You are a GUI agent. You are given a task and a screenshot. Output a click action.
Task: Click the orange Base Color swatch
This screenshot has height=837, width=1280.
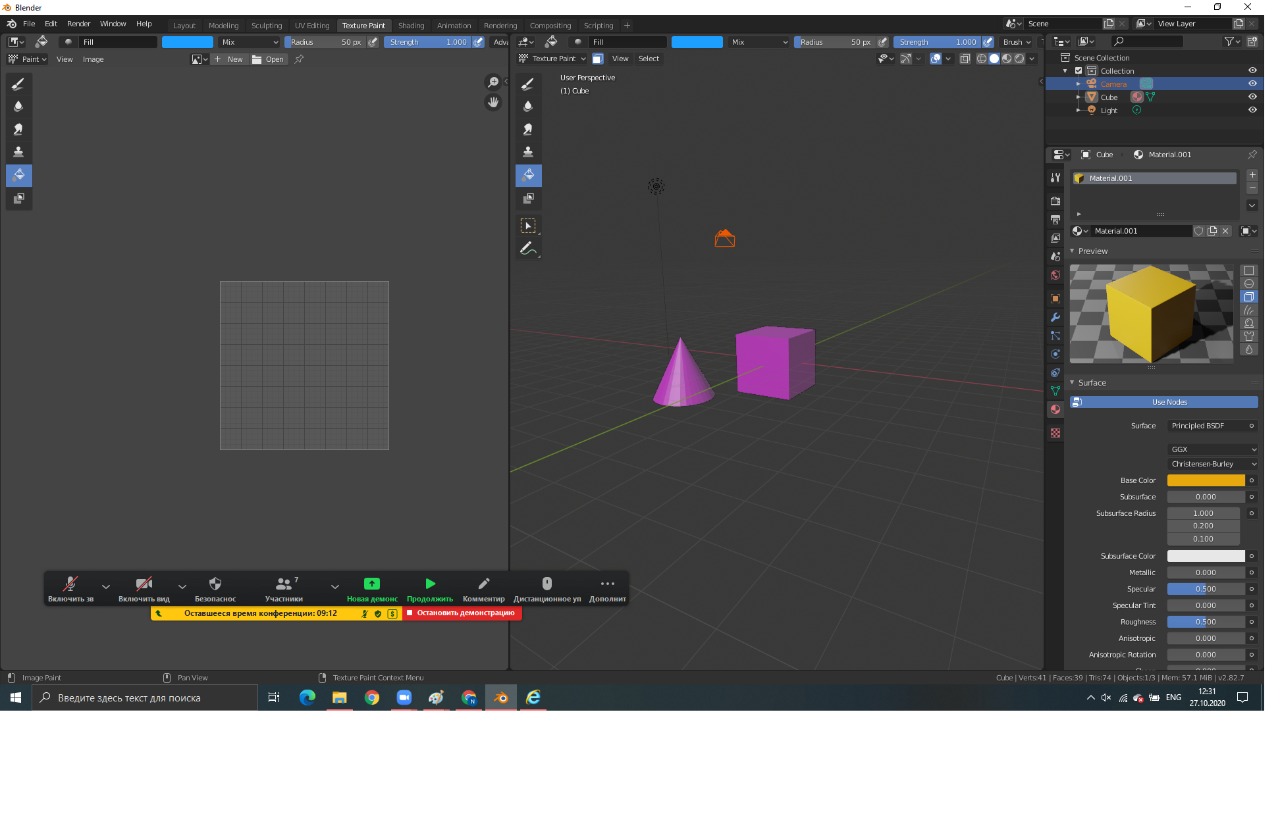[x=1206, y=481]
